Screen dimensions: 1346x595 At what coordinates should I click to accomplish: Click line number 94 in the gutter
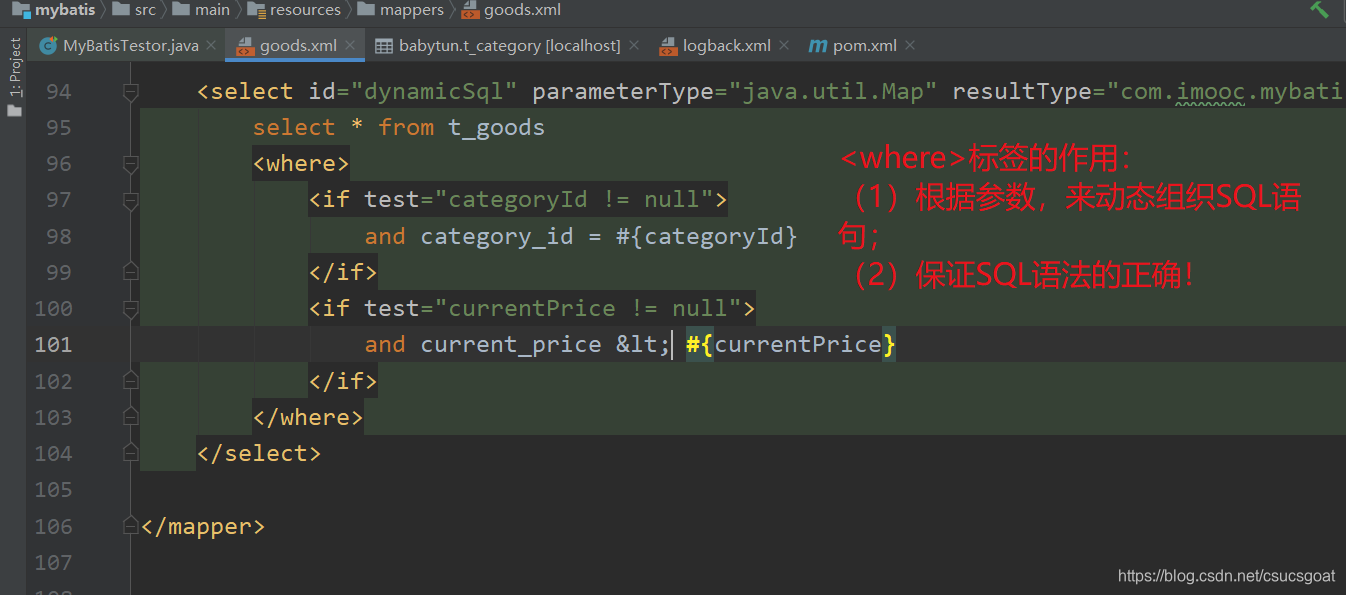[x=59, y=92]
